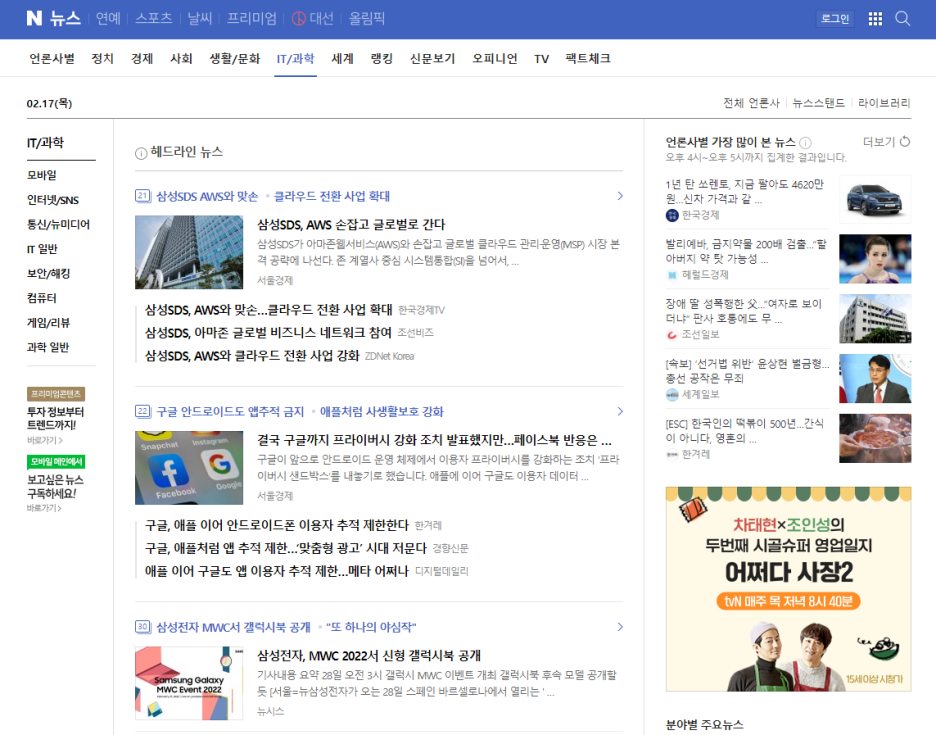Open 연예 in the top bar
Viewport: 936px width, 735px height.
point(108,19)
